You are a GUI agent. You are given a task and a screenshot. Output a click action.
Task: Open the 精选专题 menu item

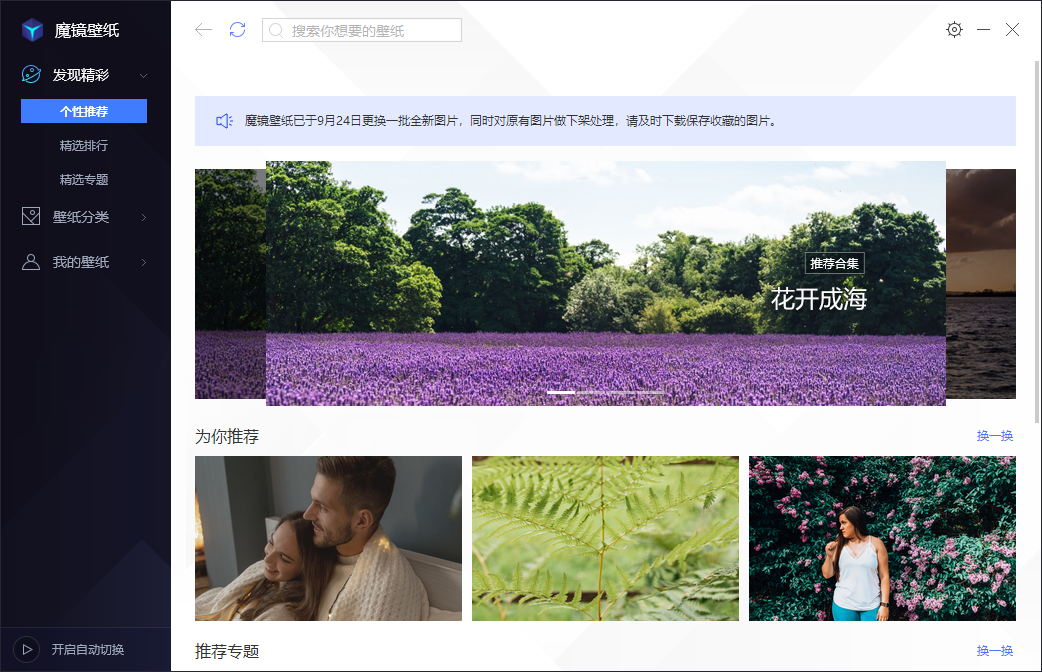(x=84, y=179)
